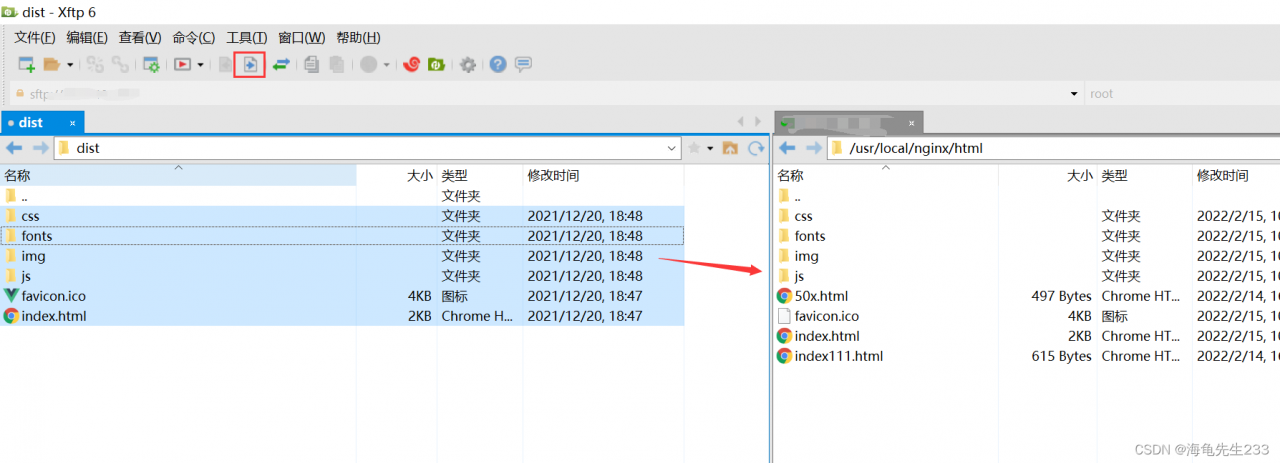The image size is (1280, 463).
Task: Click the grey globe toolbar icon
Action: (369, 65)
